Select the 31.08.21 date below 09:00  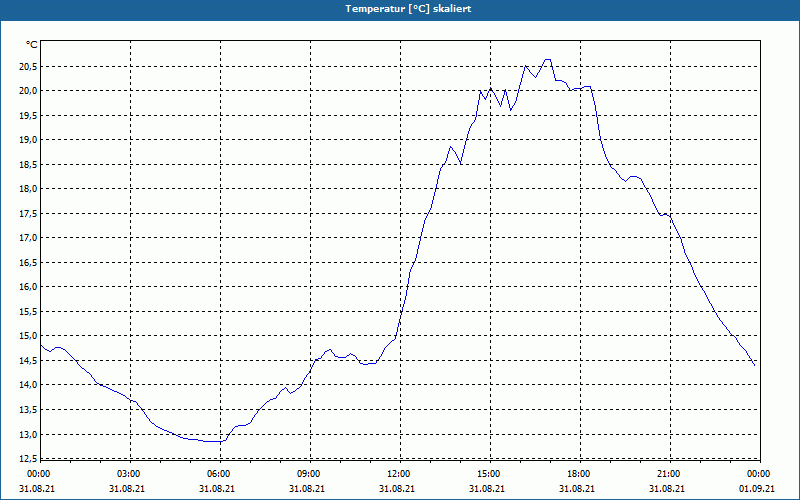coord(307,489)
